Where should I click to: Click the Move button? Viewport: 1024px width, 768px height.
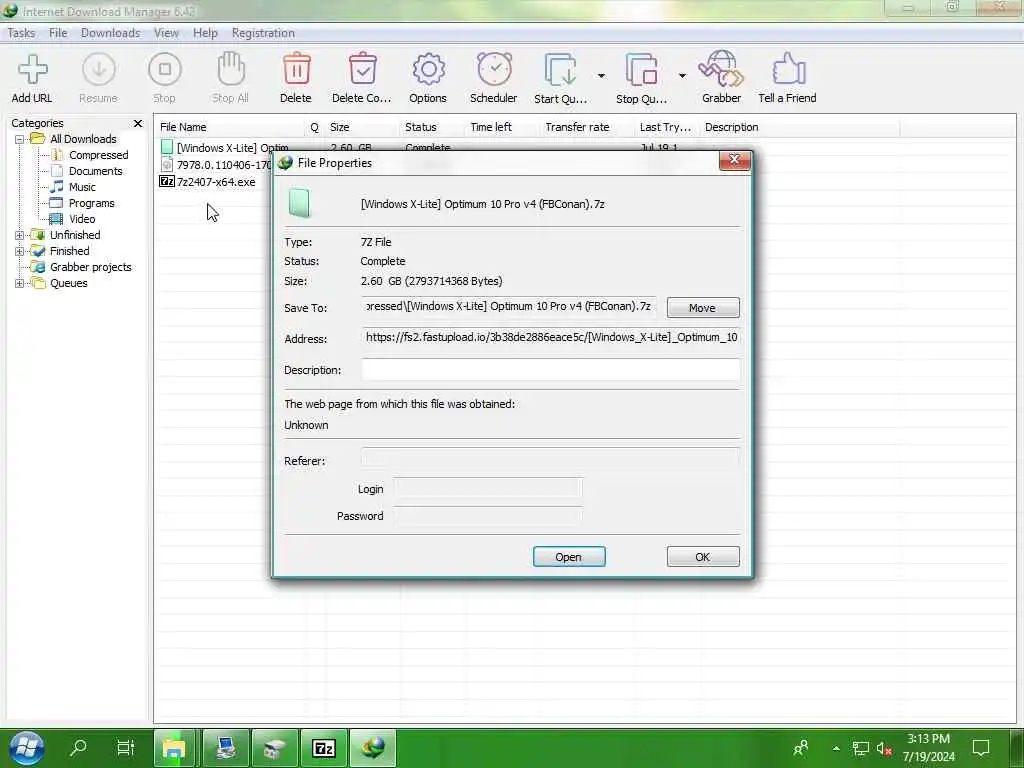tap(703, 308)
